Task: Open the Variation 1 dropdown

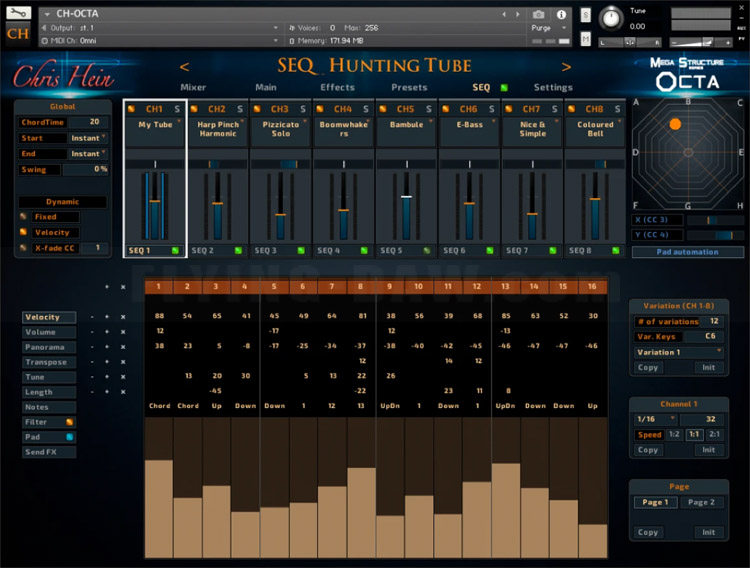Action: [x=678, y=352]
